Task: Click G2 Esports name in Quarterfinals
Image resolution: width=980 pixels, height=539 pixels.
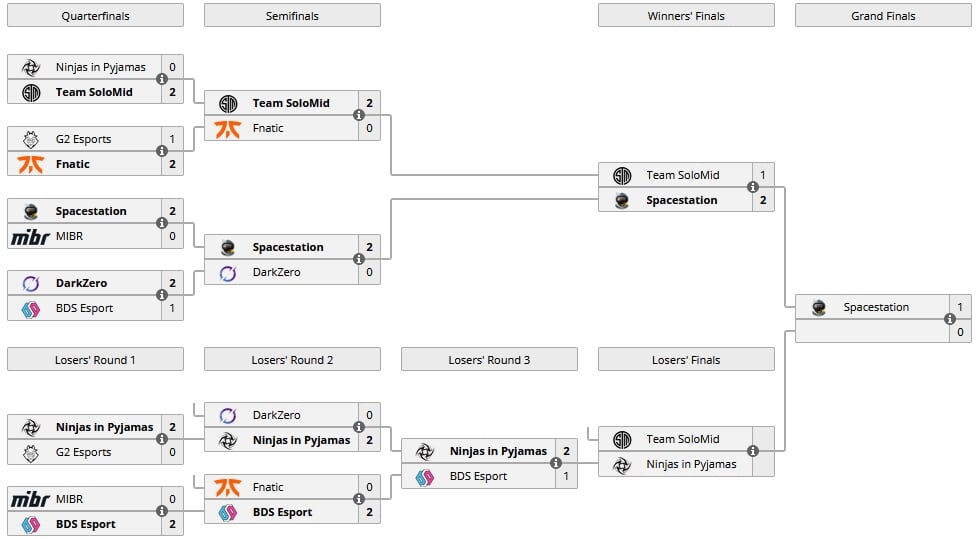Action: pyautogui.click(x=83, y=139)
